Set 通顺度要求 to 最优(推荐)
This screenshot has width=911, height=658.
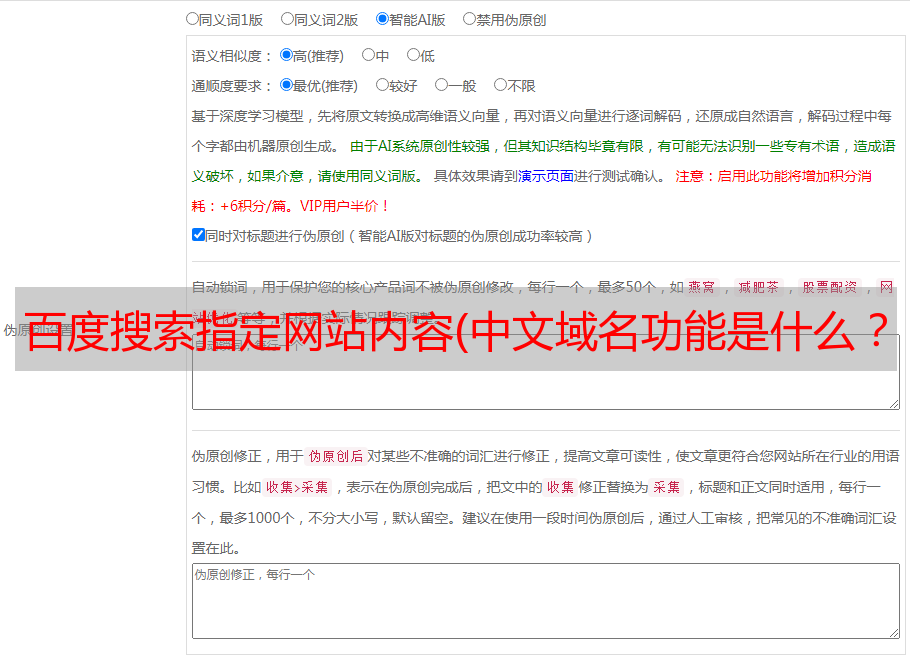[286, 85]
